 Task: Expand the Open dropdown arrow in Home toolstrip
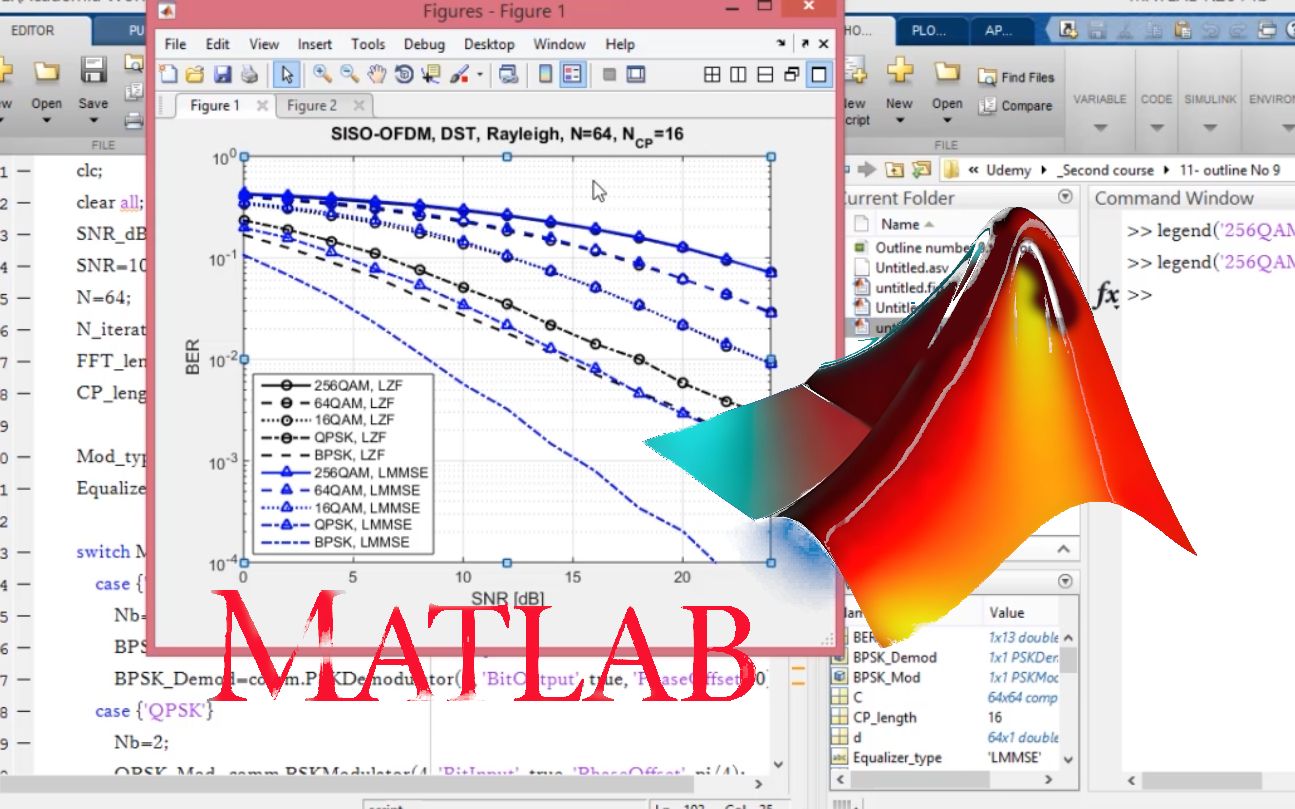pyautogui.click(x=947, y=122)
